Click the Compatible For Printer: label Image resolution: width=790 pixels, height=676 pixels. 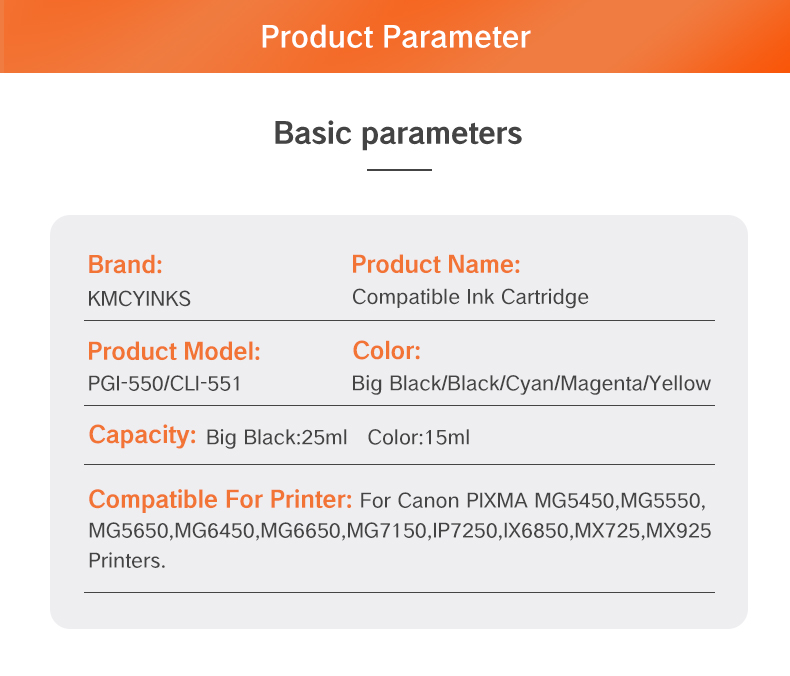coord(220,499)
